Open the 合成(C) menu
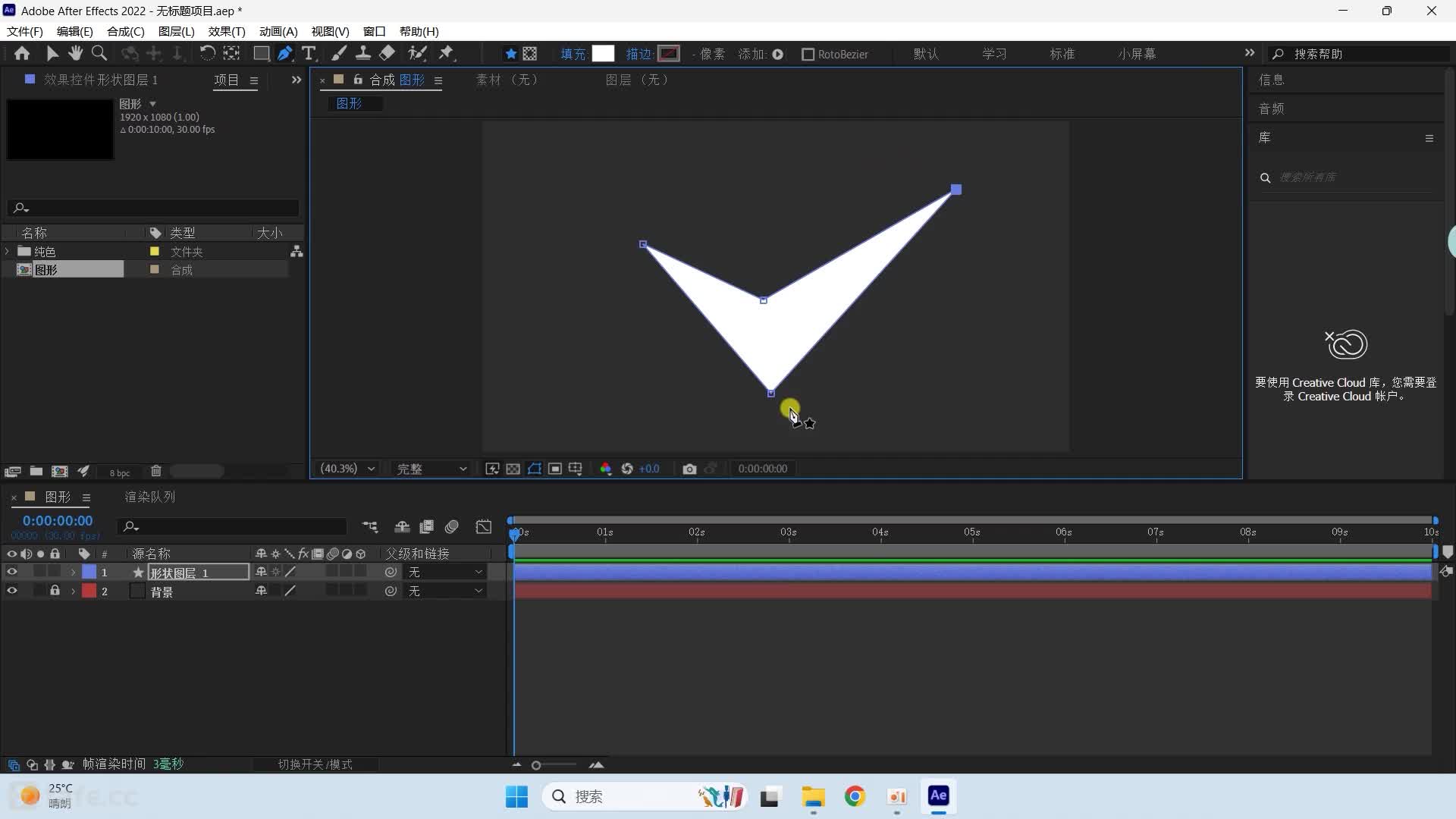Screen dimensions: 1456x819 click(x=125, y=31)
